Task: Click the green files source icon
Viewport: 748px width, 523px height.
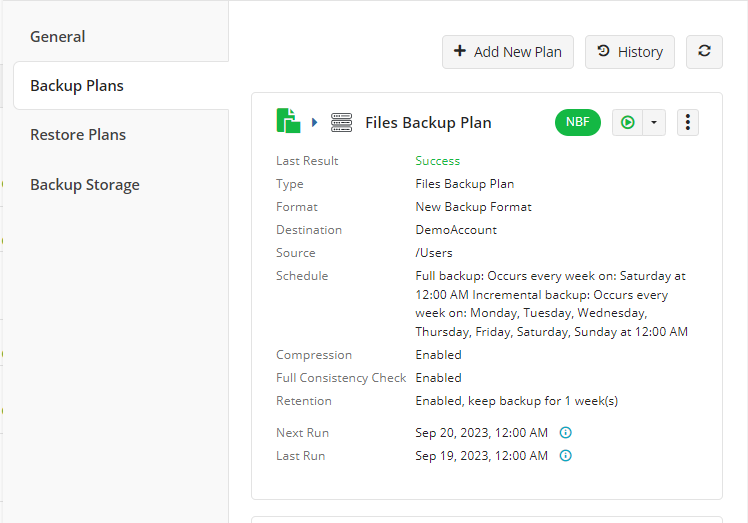Action: point(288,122)
